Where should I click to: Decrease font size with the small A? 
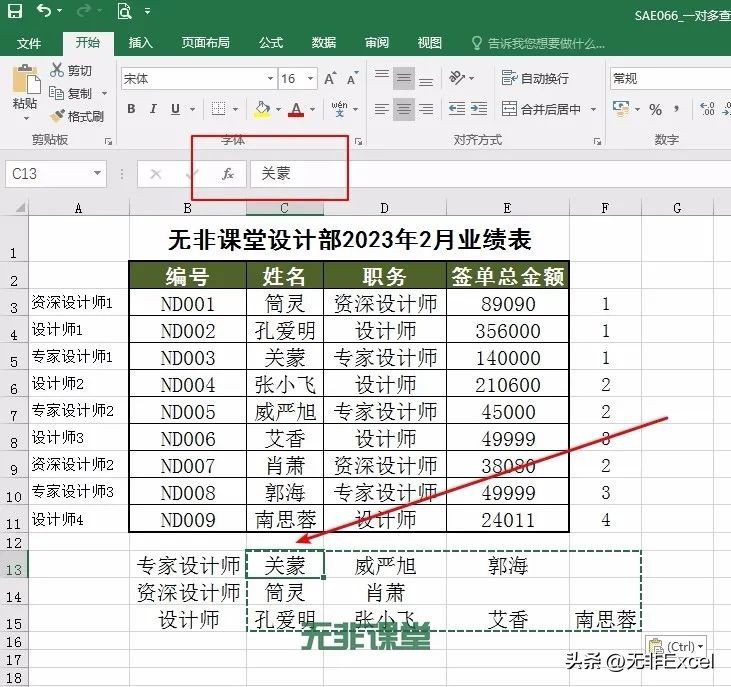pyautogui.click(x=352, y=78)
